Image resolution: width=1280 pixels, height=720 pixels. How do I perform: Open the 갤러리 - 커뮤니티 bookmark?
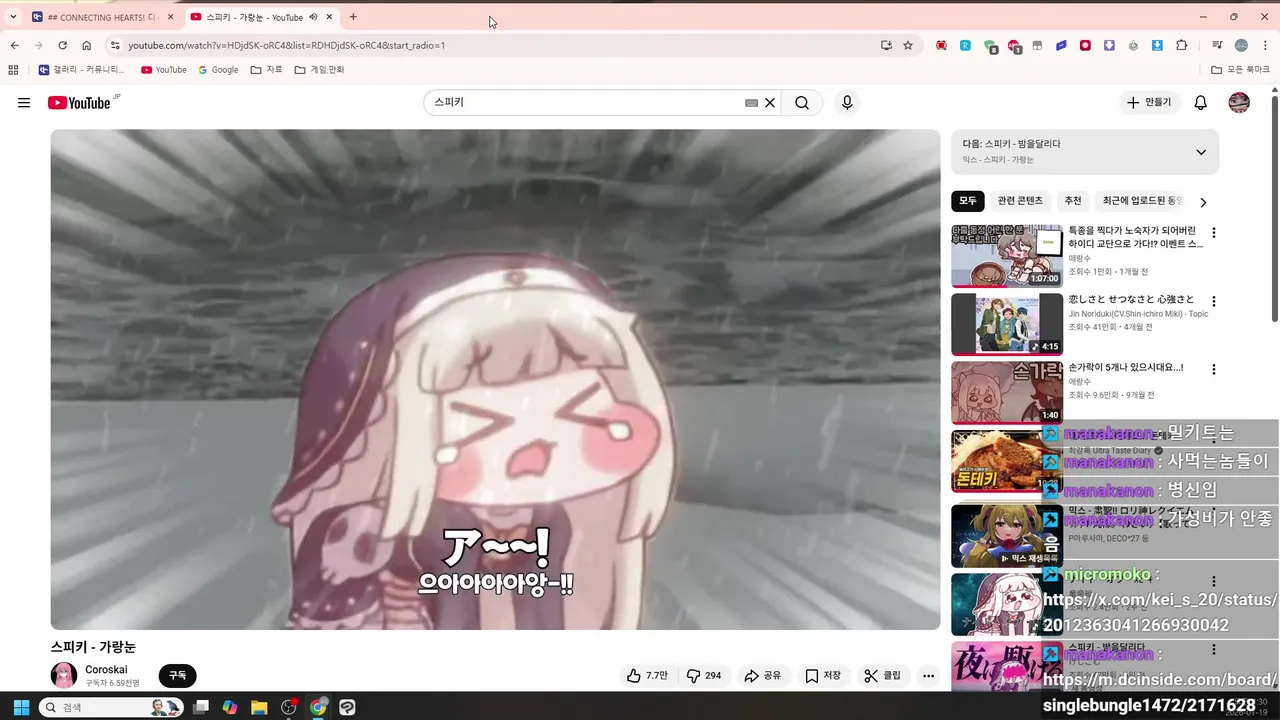(81, 70)
